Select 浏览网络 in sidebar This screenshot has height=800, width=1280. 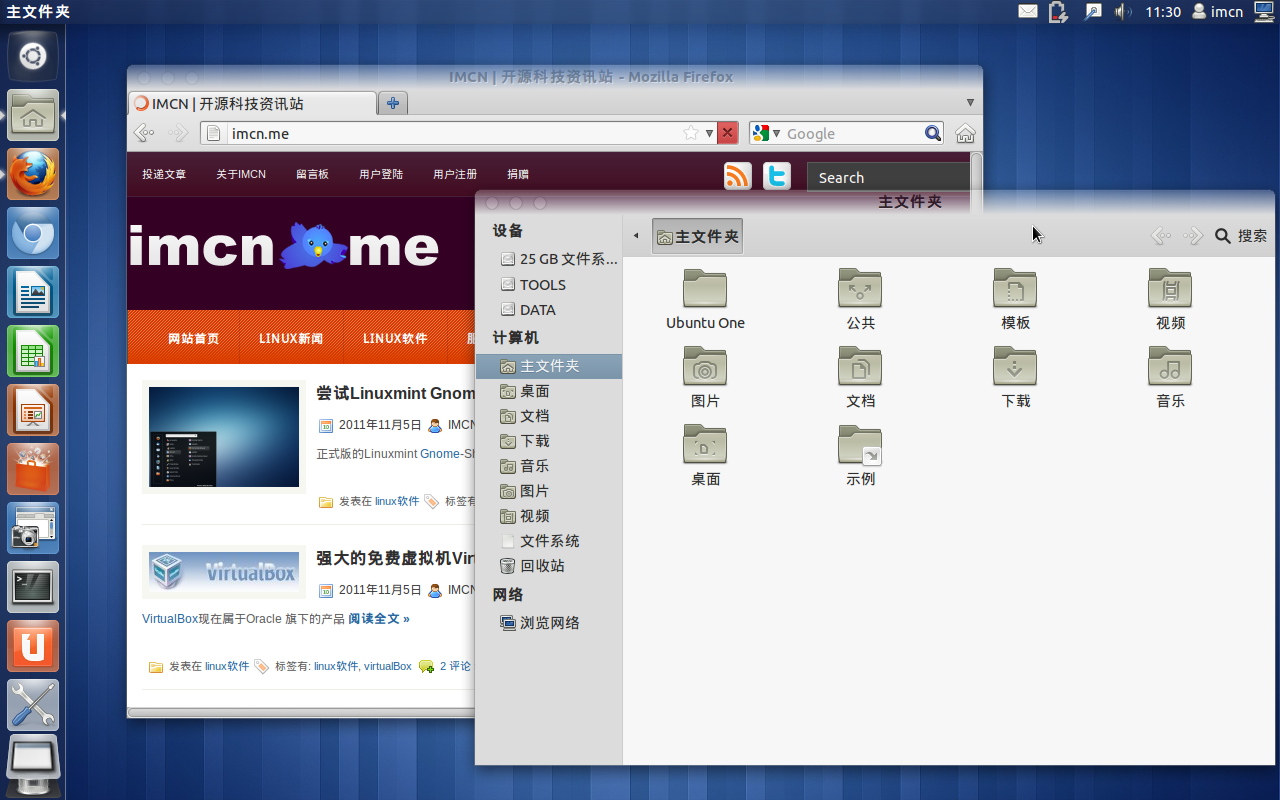point(548,623)
